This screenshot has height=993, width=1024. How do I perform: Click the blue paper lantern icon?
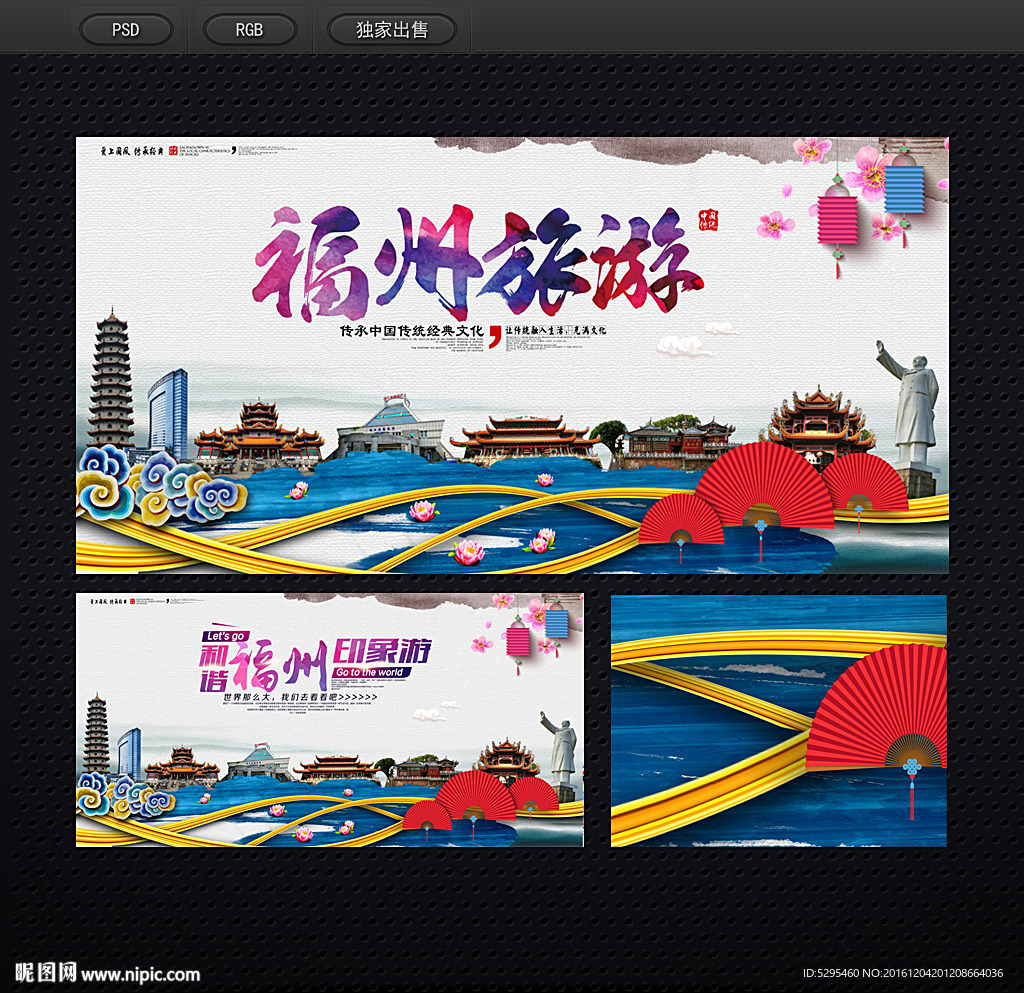(904, 187)
